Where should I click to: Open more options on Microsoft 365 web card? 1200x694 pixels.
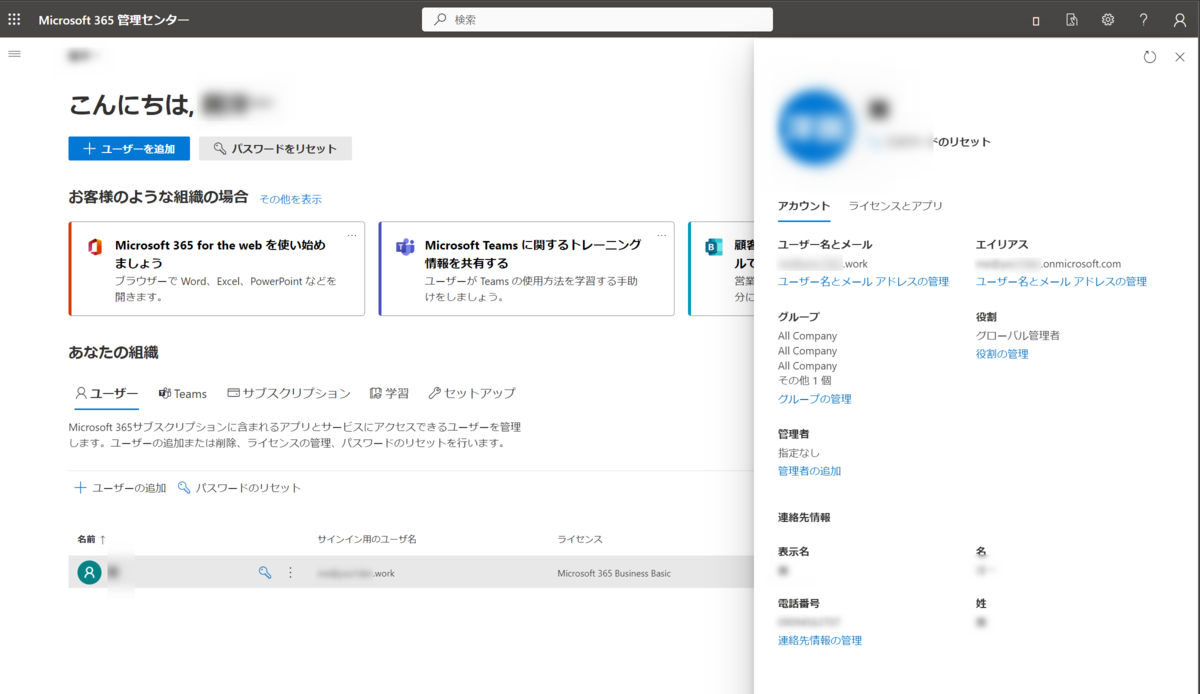pyautogui.click(x=352, y=236)
